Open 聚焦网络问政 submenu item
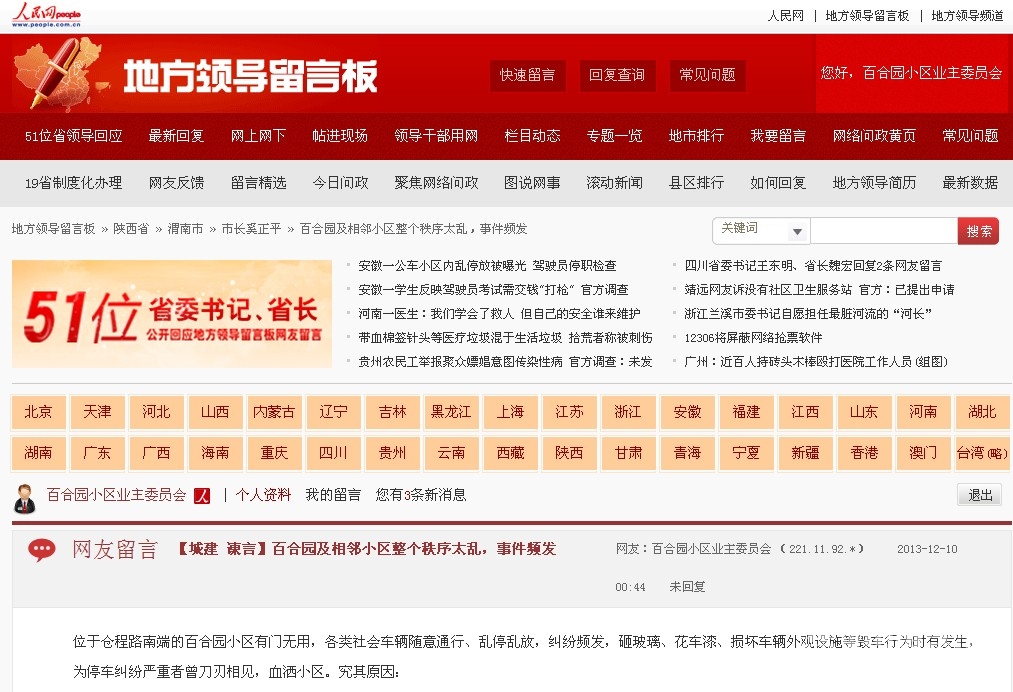Image resolution: width=1013 pixels, height=692 pixels. (436, 183)
